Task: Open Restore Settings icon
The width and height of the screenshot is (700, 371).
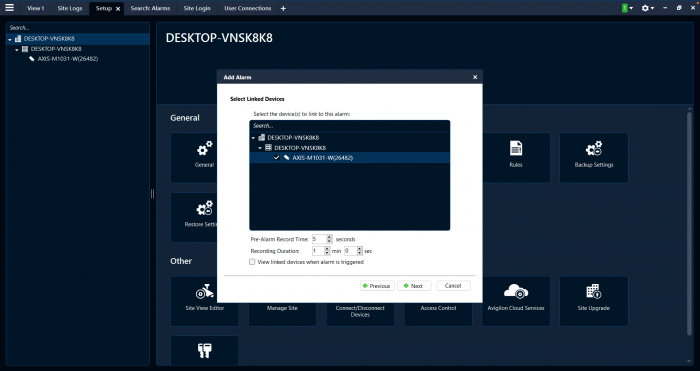Action: pyautogui.click(x=204, y=208)
